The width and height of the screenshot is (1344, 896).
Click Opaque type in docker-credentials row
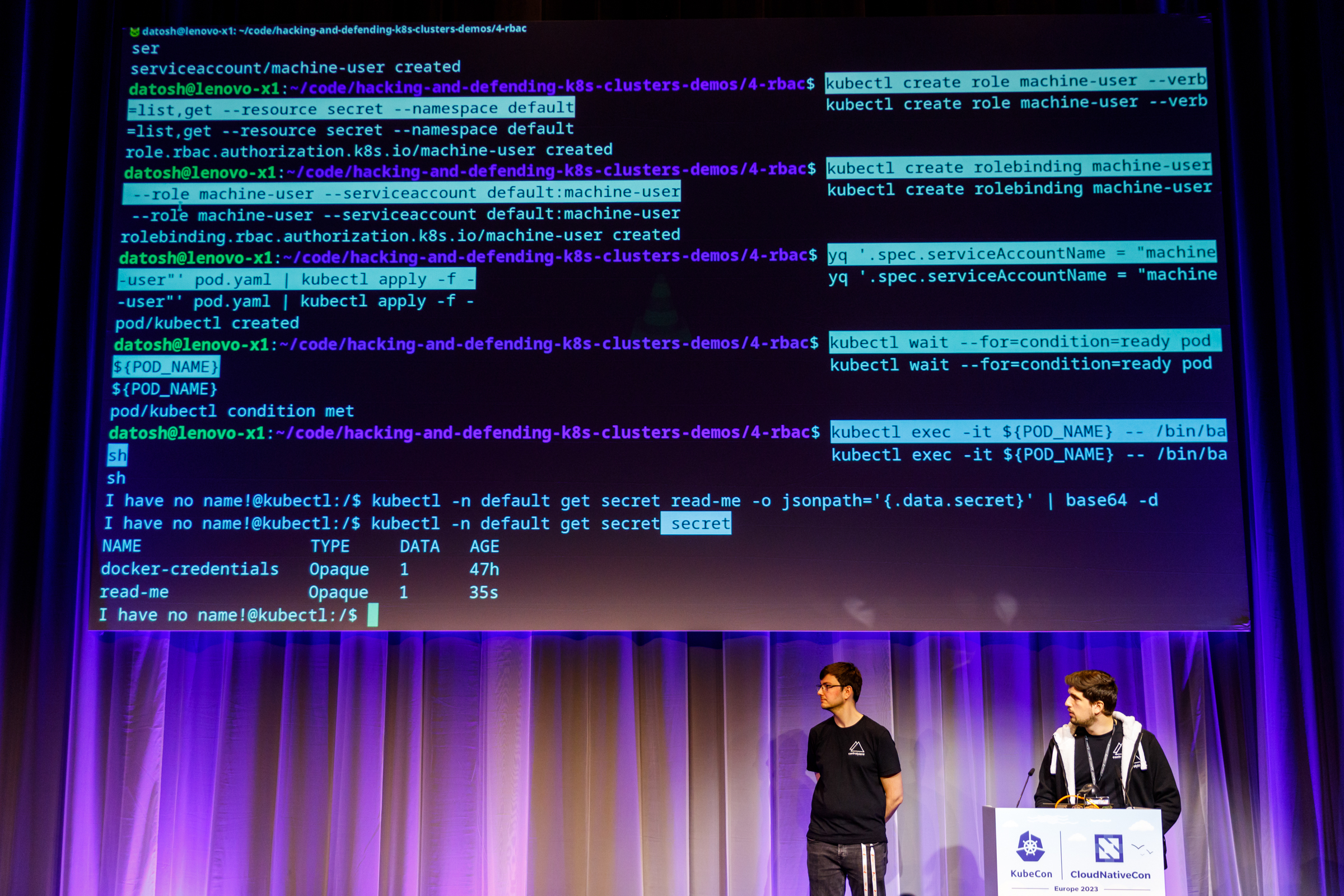(339, 570)
